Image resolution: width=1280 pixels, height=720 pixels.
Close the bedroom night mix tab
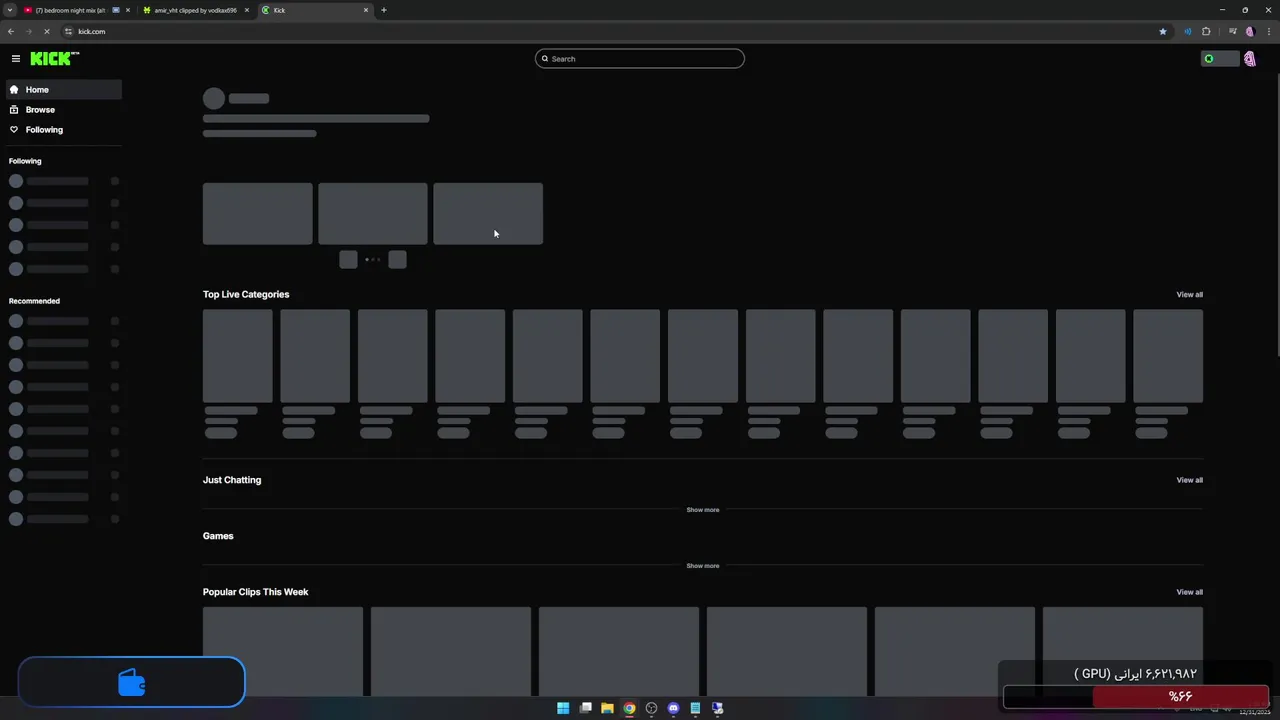[x=128, y=10]
